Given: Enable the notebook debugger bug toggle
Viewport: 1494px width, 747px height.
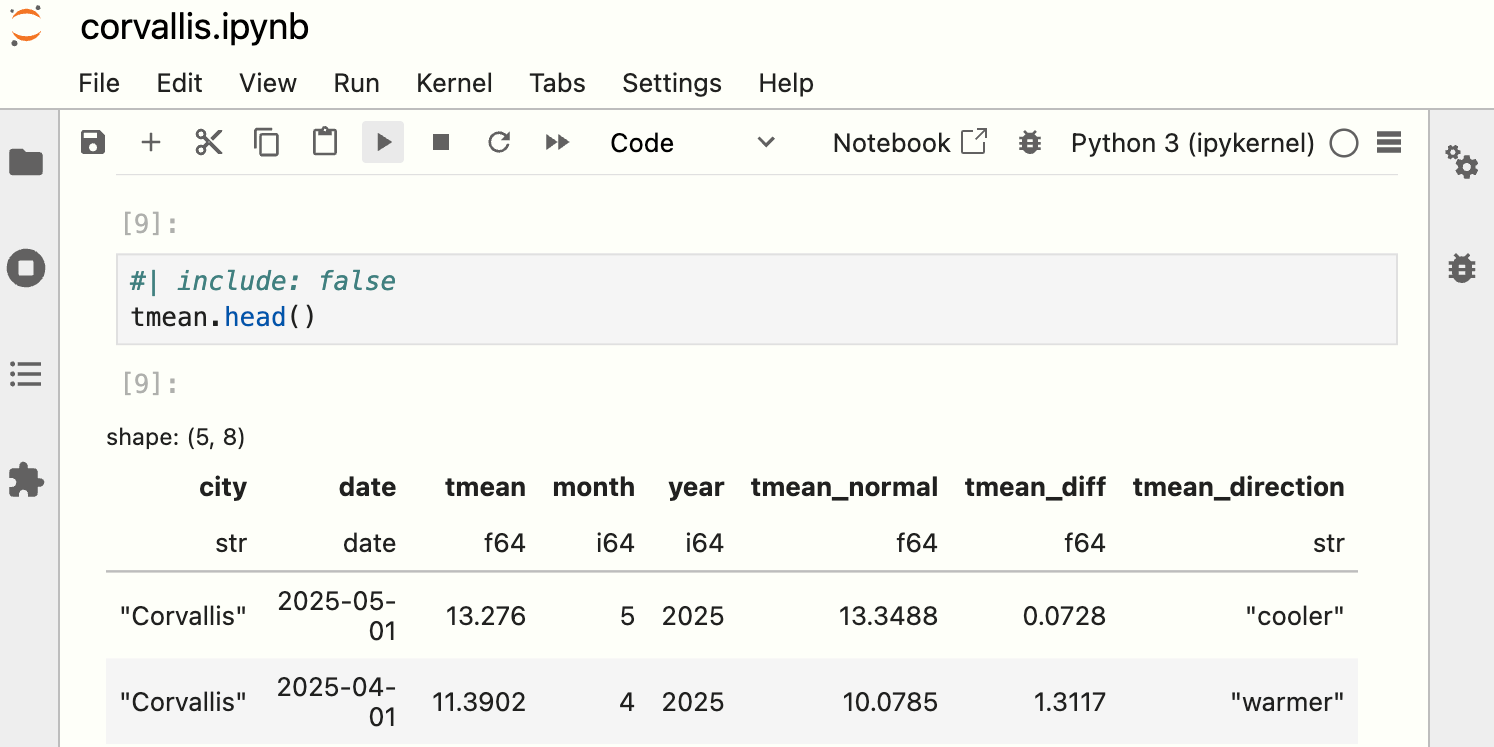Looking at the screenshot, I should (x=1029, y=142).
